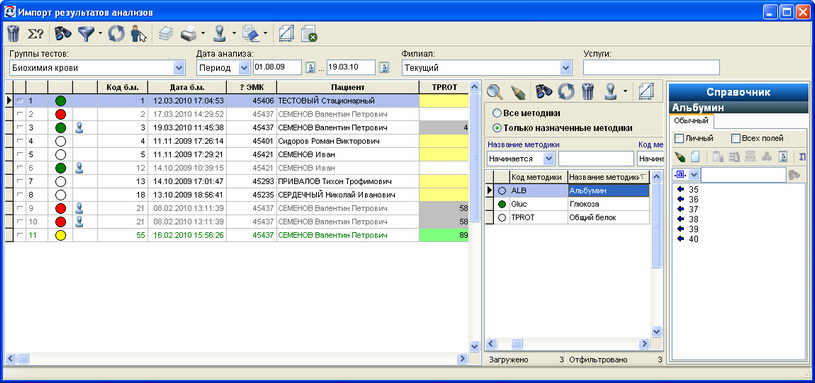Open the 'Начинается' filter dropdown for Название методики

(549, 158)
